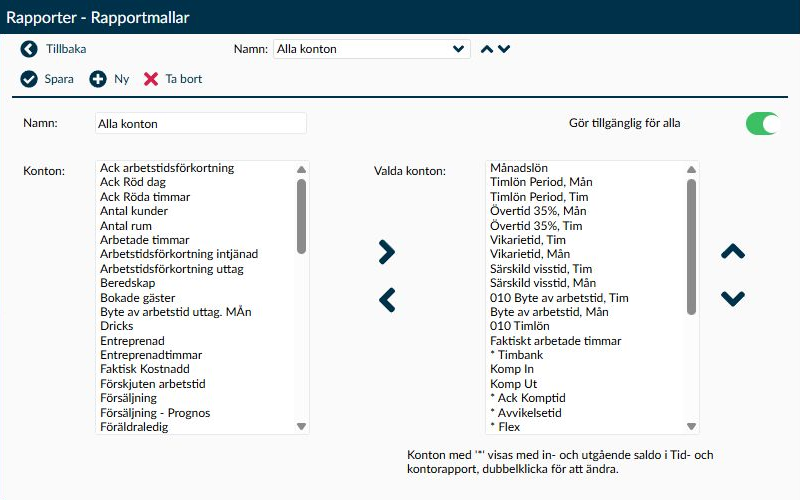The image size is (800, 500).
Task: Select Arbetade timmar in Konton list
Action: [144, 240]
